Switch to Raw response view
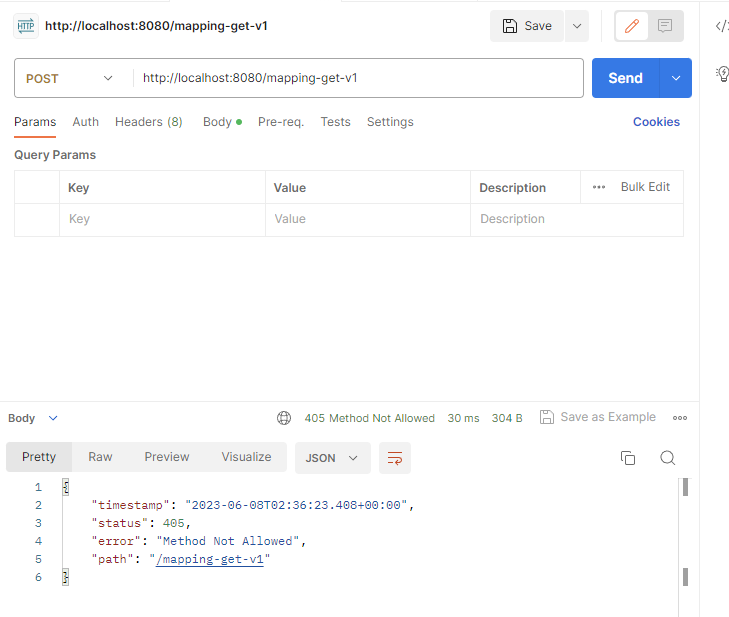The height and width of the screenshot is (617, 729). coord(100,457)
